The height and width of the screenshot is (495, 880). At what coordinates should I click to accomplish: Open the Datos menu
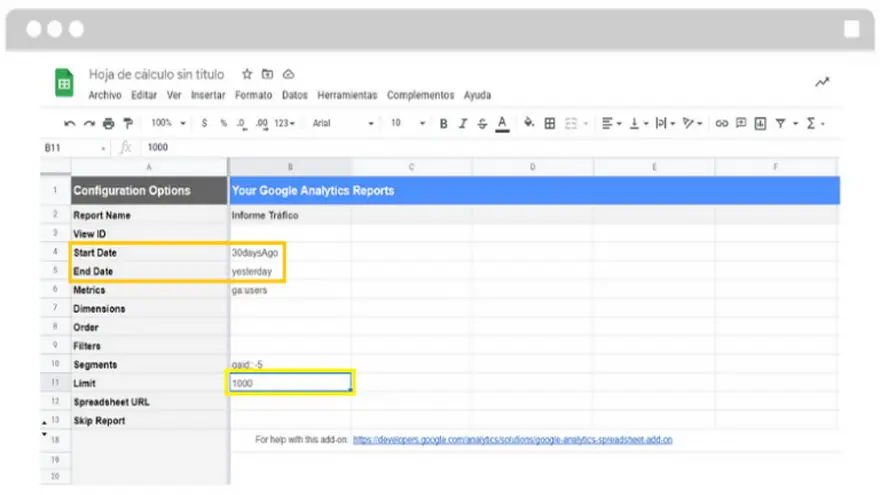295,95
